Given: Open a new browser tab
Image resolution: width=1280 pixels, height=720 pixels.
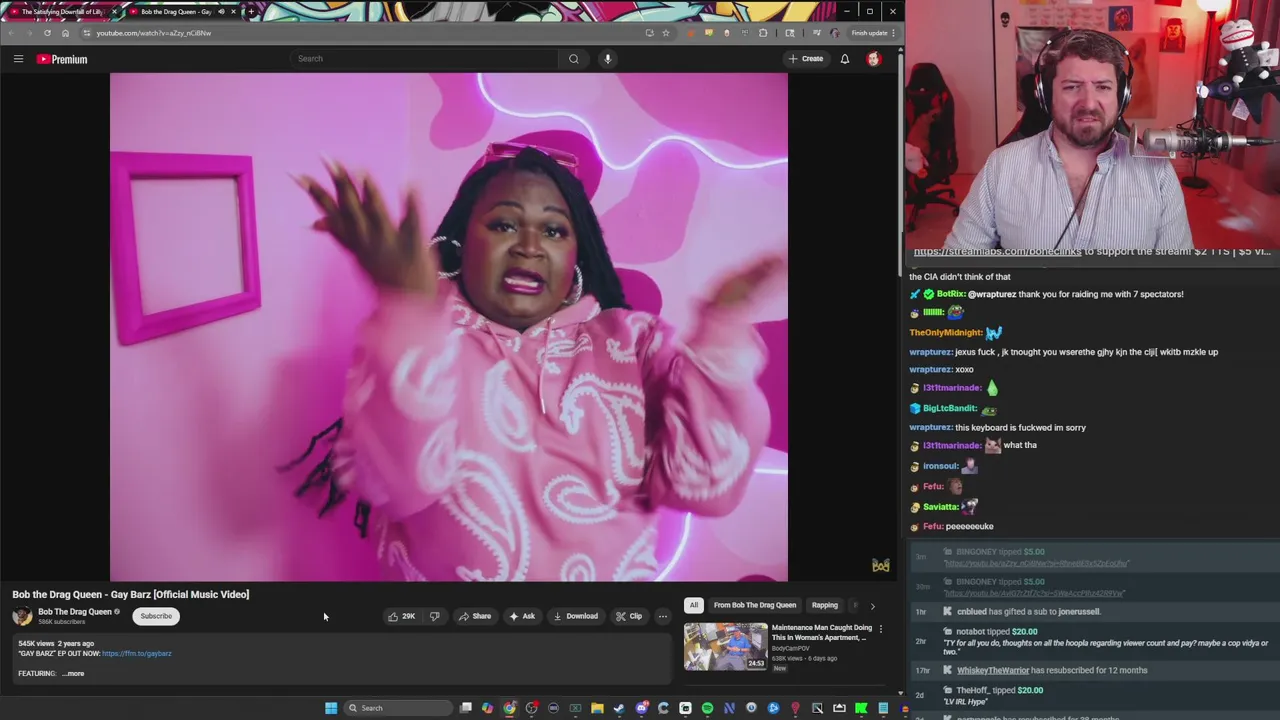Looking at the screenshot, I should pyautogui.click(x=250, y=12).
